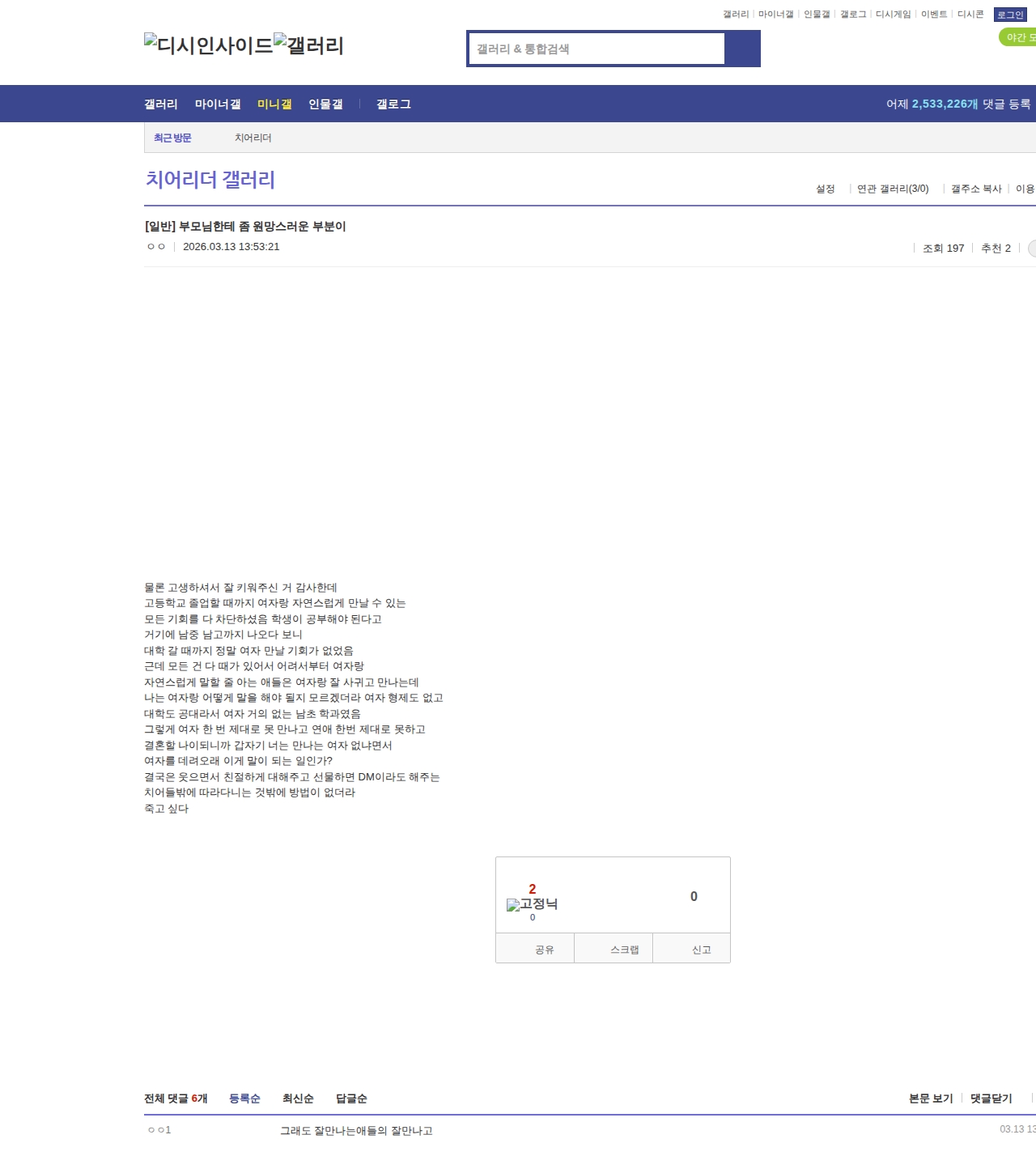Open the 설정 settings dropdown
Viewport: 1036px width, 1156px height.
pyautogui.click(x=826, y=189)
